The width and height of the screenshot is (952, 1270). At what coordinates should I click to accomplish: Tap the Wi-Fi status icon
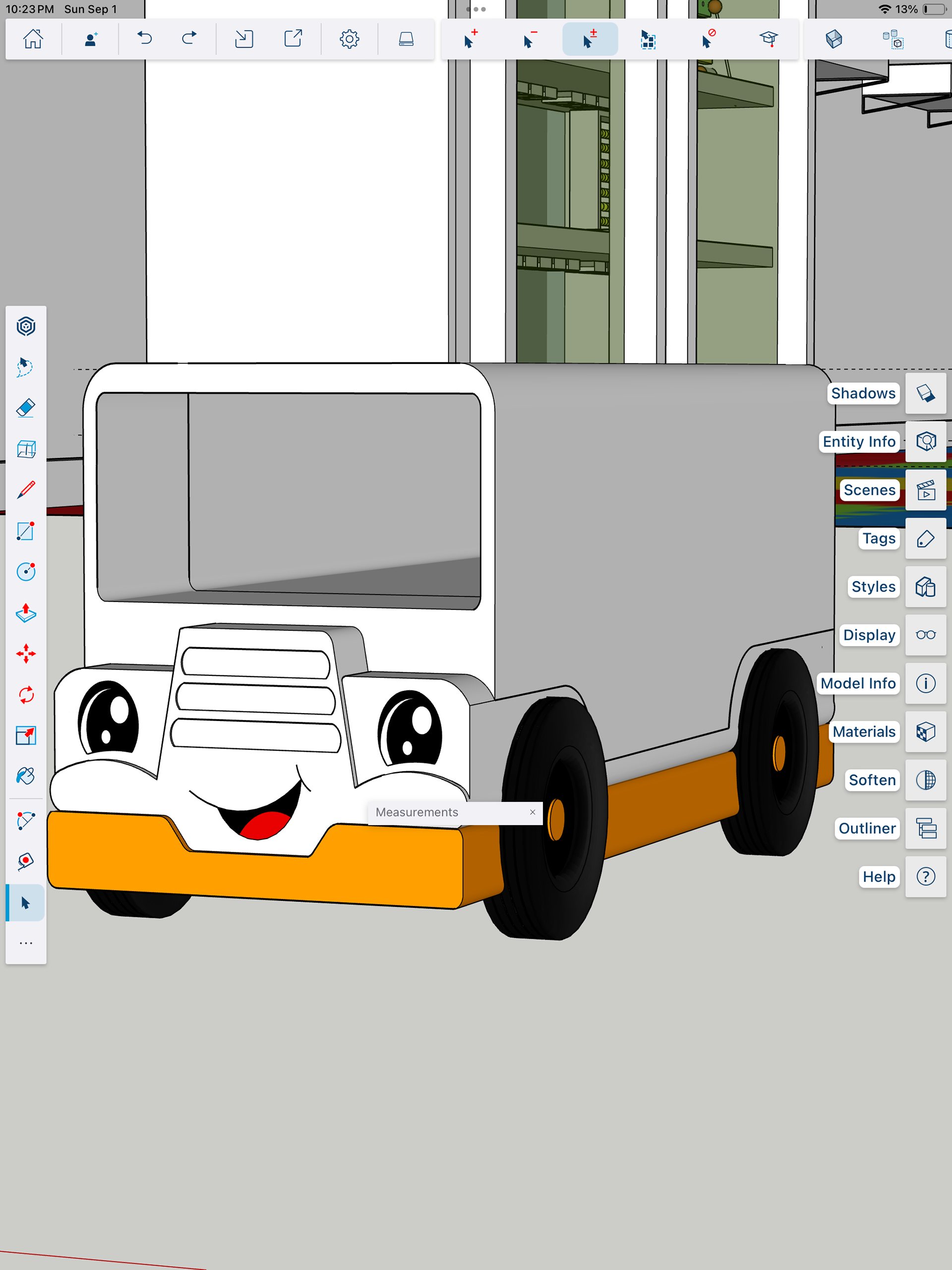[884, 9]
